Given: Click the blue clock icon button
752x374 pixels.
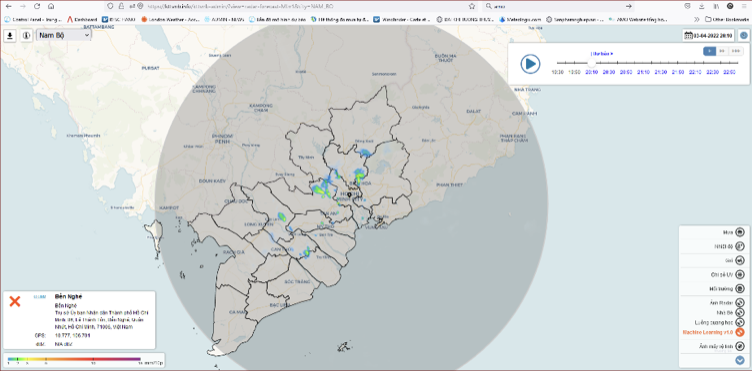Looking at the screenshot, I should pos(743,35).
